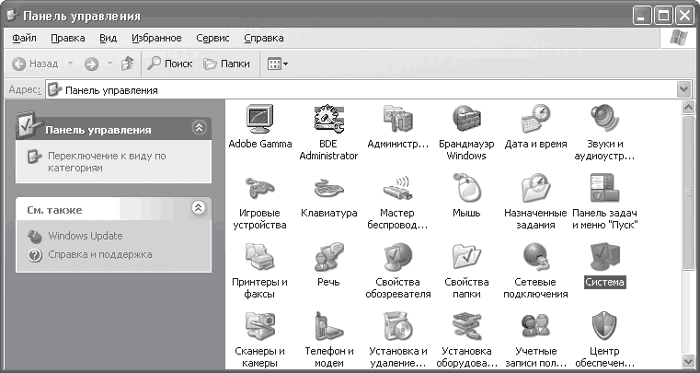The height and width of the screenshot is (373, 700).
Task: Open Установка и удаление программ icon
Action: (x=398, y=326)
